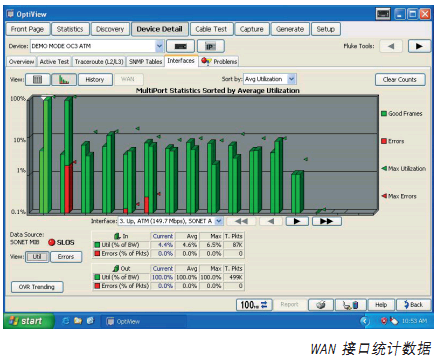The height and width of the screenshot is (362, 438).
Task: Switch to Active Test sub-tab
Action: pyautogui.click(x=54, y=62)
